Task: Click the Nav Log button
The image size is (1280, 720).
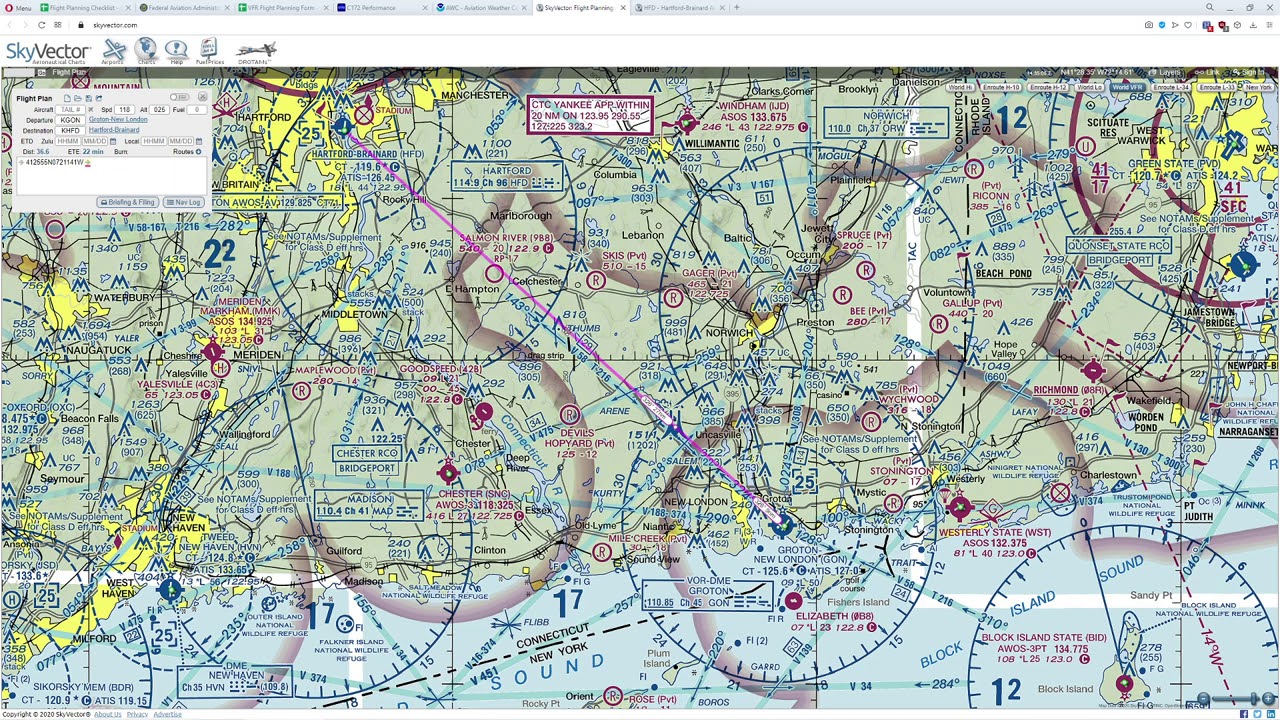Action: coord(184,202)
